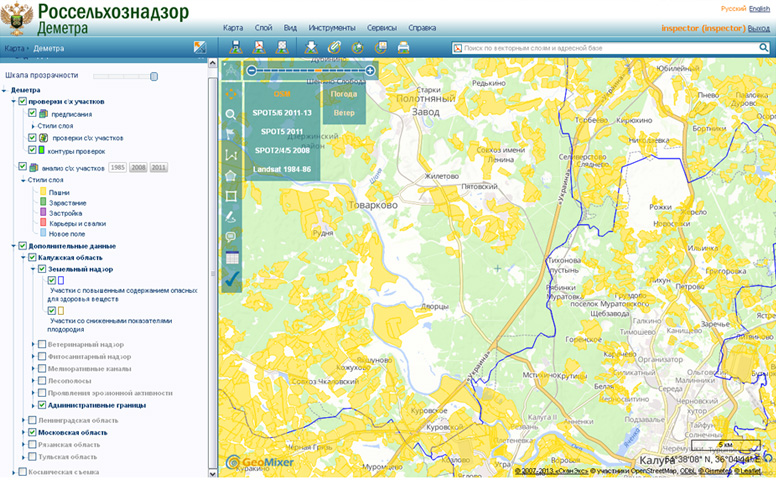Click the compass icon above map tools
Screen dimensions: 776x480
pos(231,71)
